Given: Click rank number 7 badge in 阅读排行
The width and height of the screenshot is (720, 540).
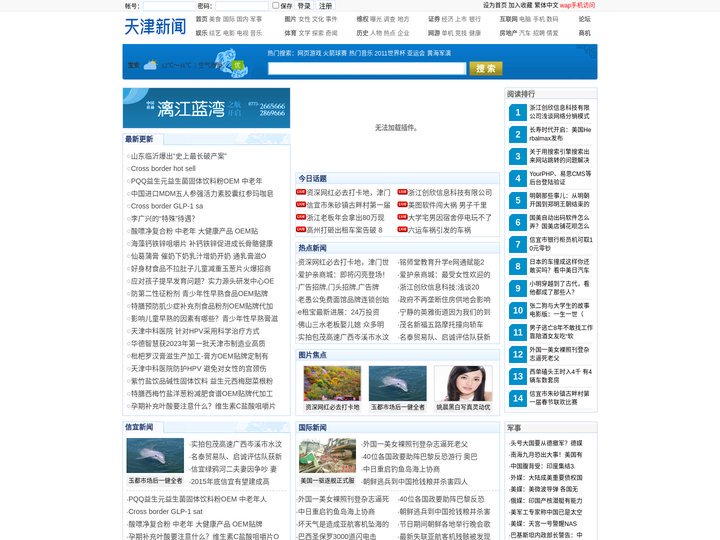Looking at the screenshot, I should 518,245.
